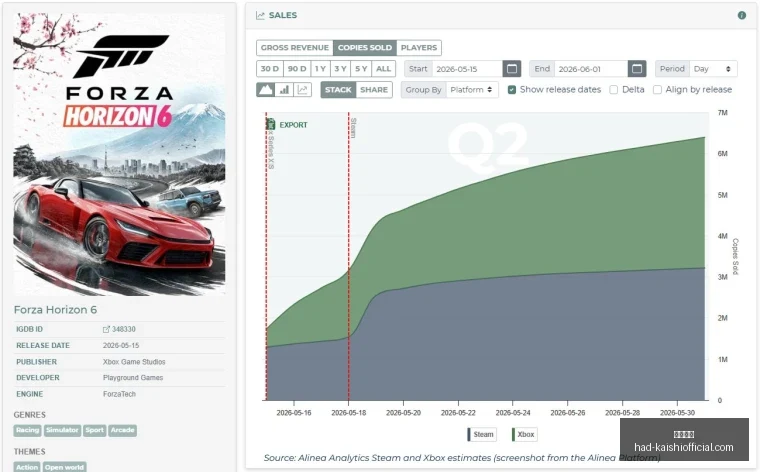The width and height of the screenshot is (760, 472).
Task: Click the Racing genre tag
Action: (x=27, y=430)
